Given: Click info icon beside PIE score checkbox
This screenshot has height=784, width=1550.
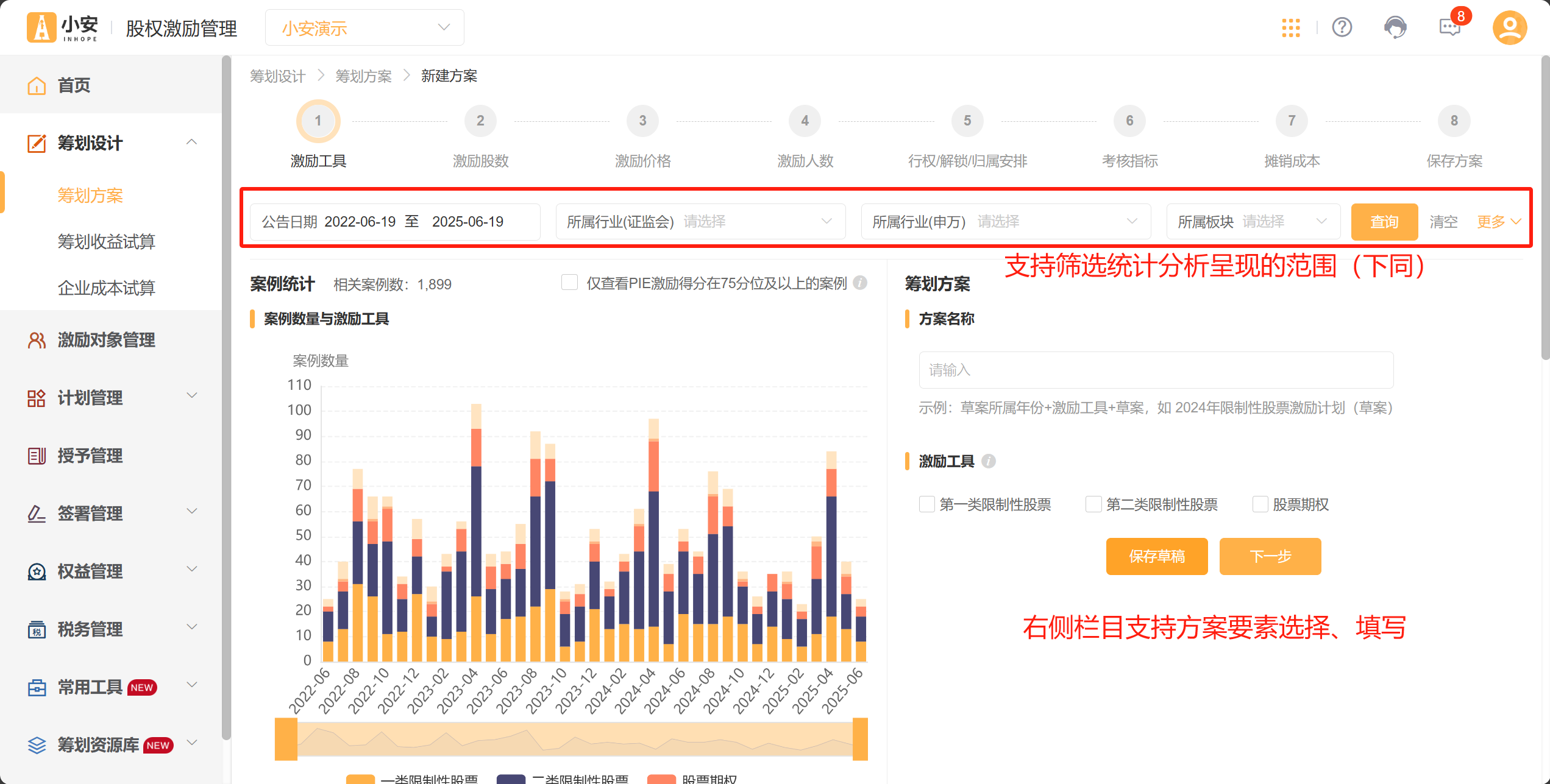Looking at the screenshot, I should (860, 283).
